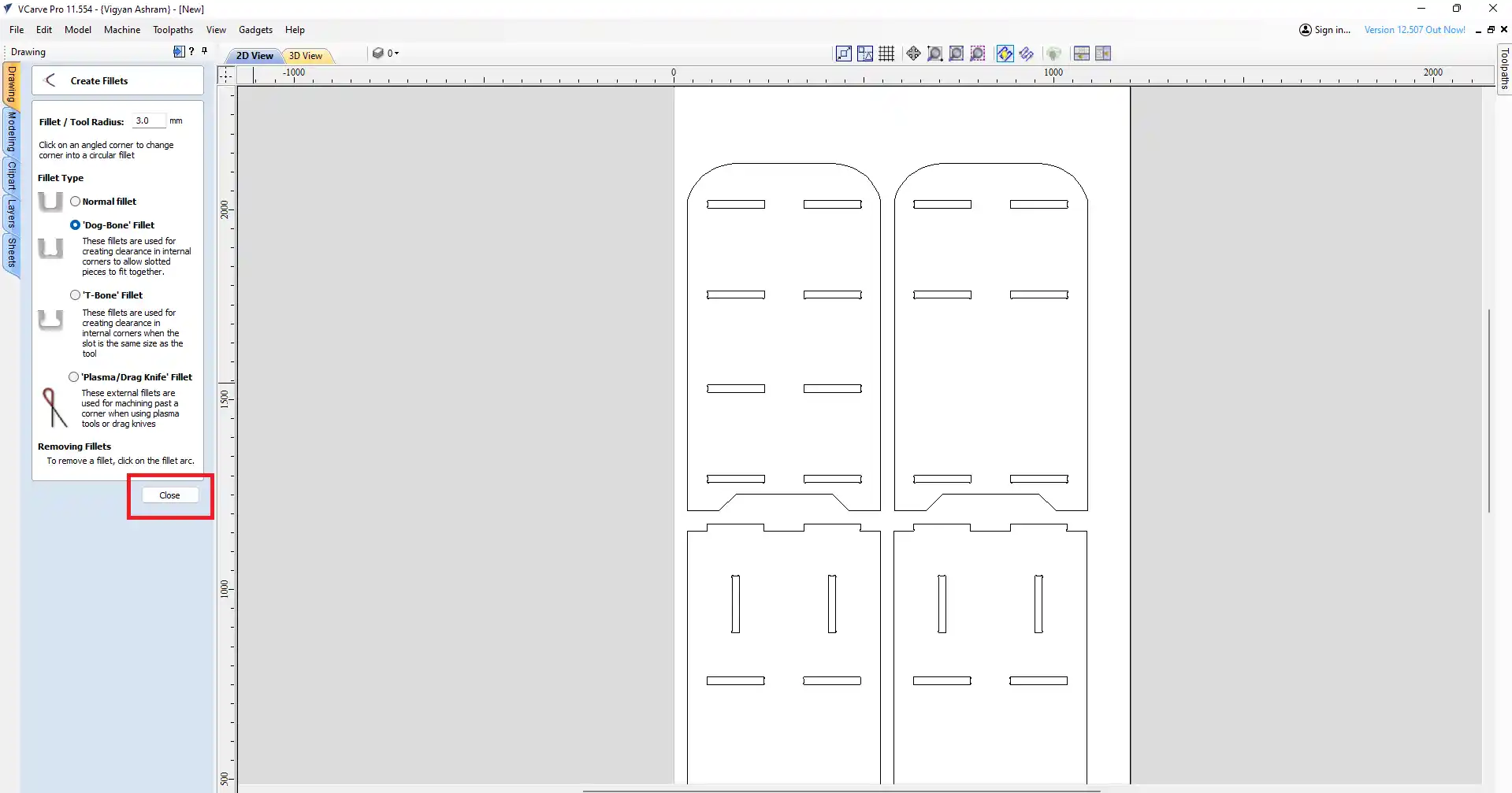Open the Model menu
This screenshot has width=1512, height=793.
click(78, 30)
